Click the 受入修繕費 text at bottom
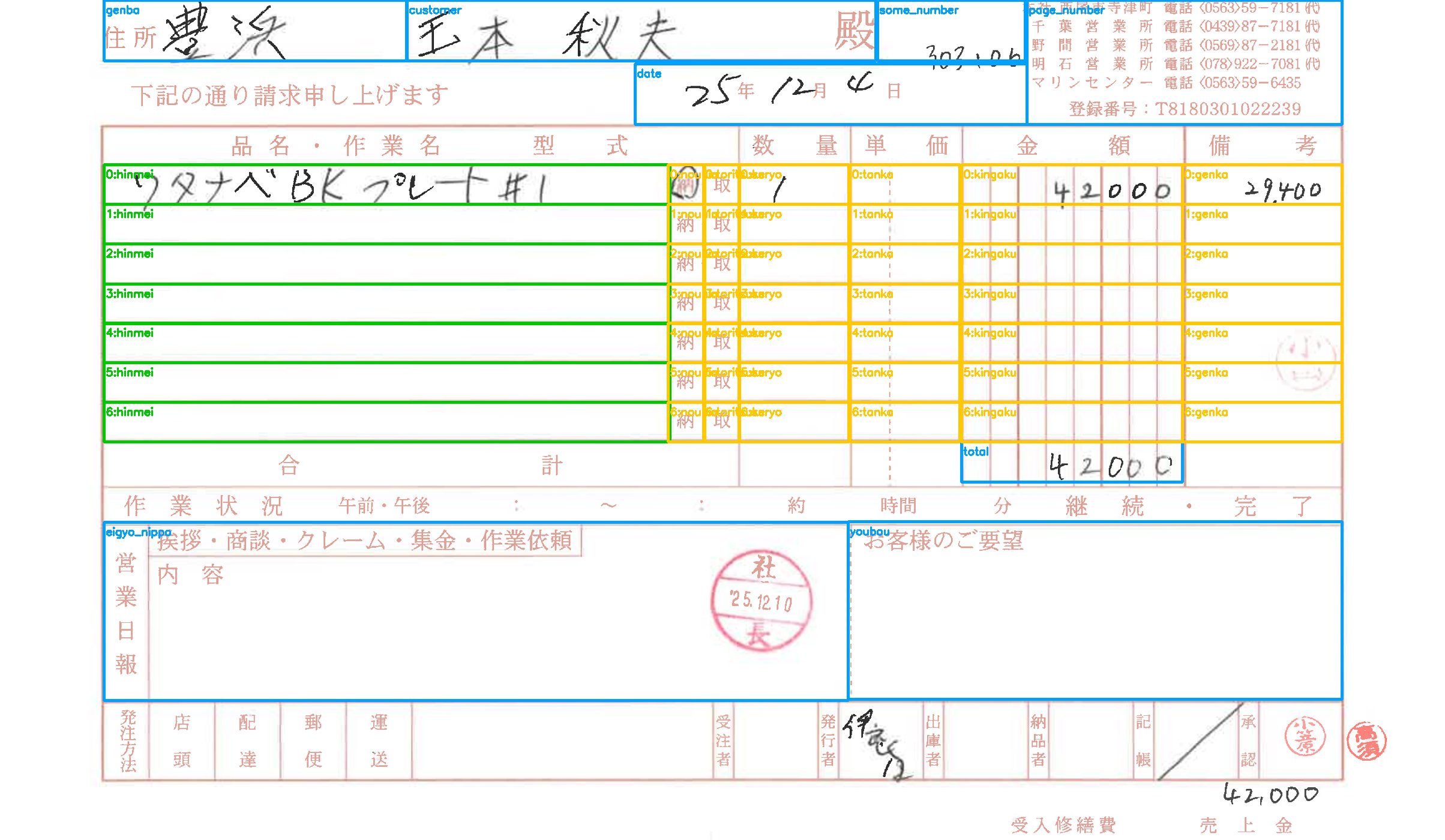This screenshot has width=1445, height=840. (x=1063, y=826)
